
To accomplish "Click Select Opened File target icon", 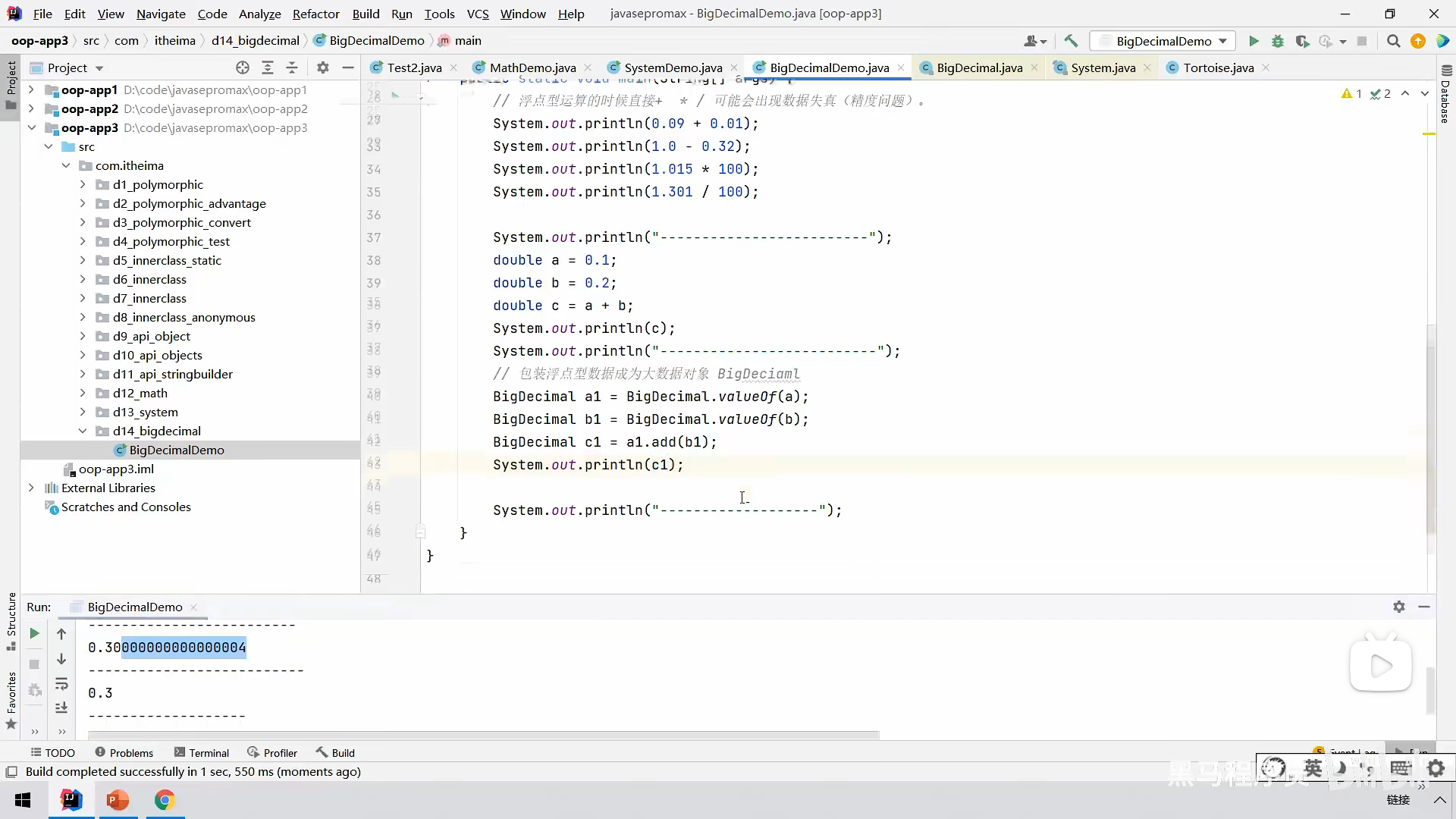I will [x=243, y=67].
